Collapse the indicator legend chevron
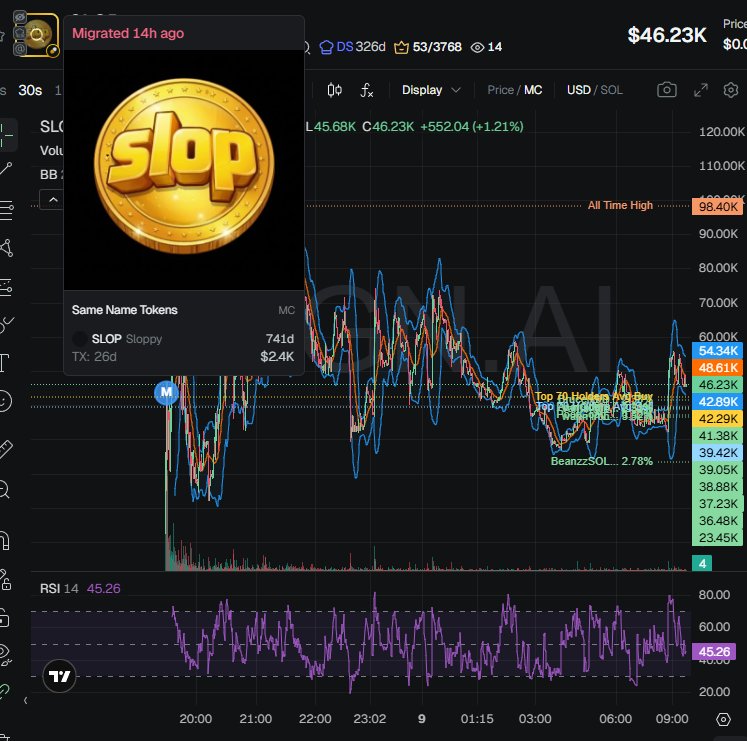The image size is (747, 741). click(52, 200)
